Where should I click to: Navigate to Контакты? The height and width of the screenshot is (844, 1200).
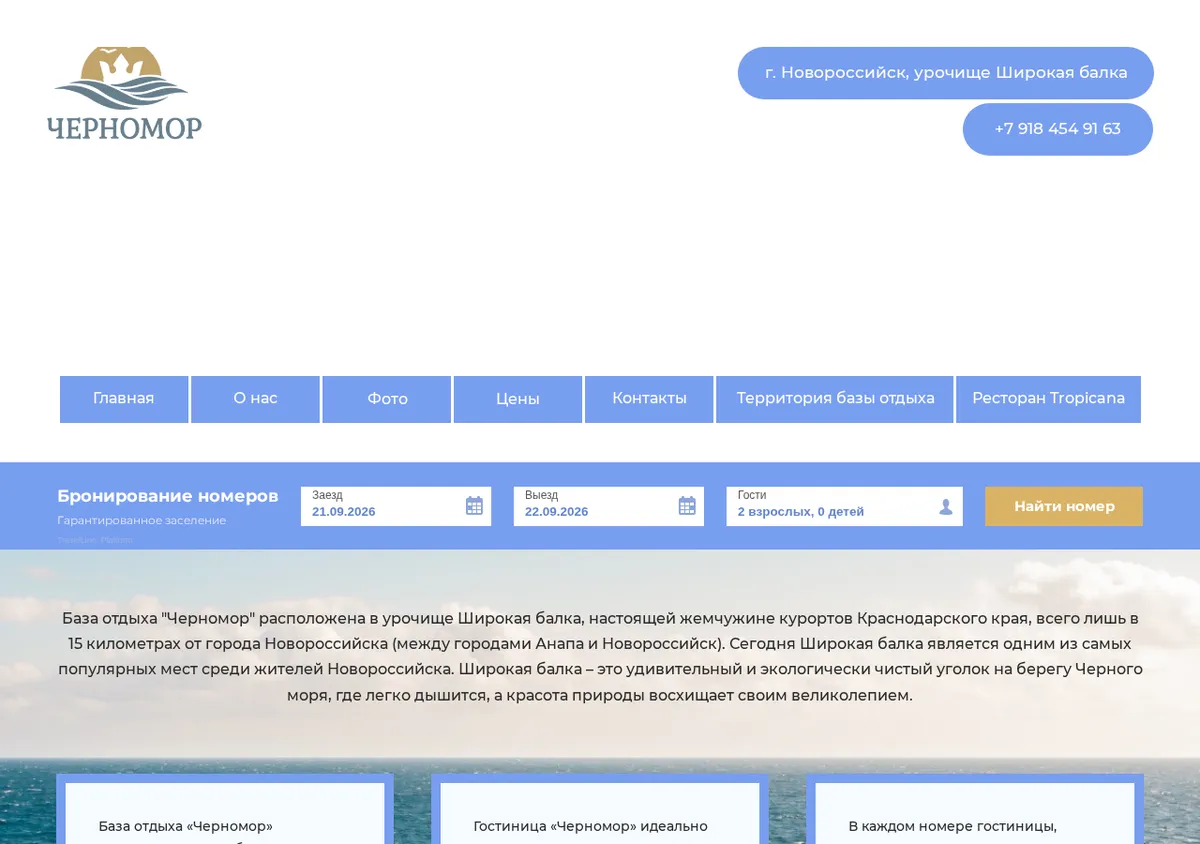point(649,399)
